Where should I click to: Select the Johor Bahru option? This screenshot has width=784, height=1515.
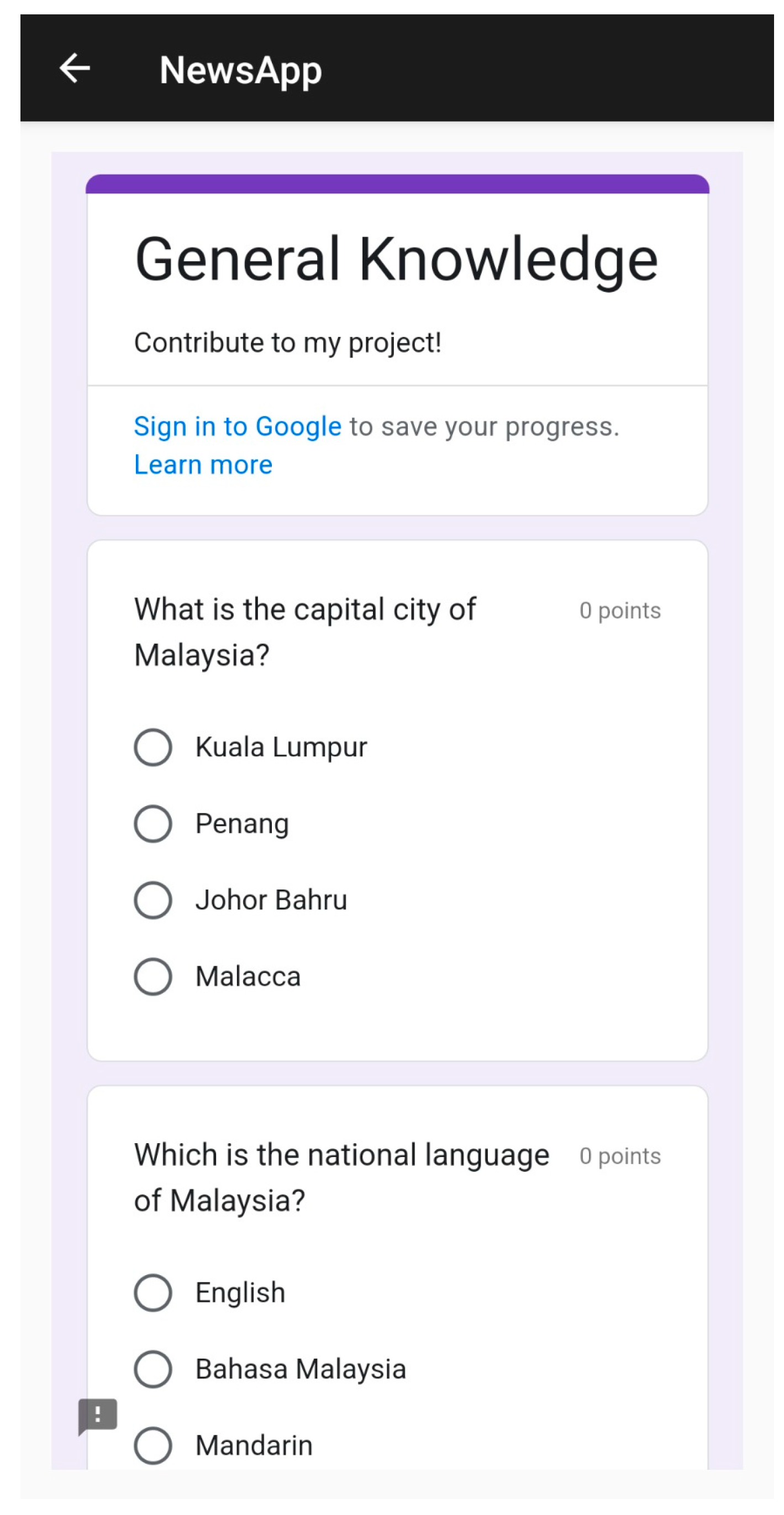click(x=153, y=900)
